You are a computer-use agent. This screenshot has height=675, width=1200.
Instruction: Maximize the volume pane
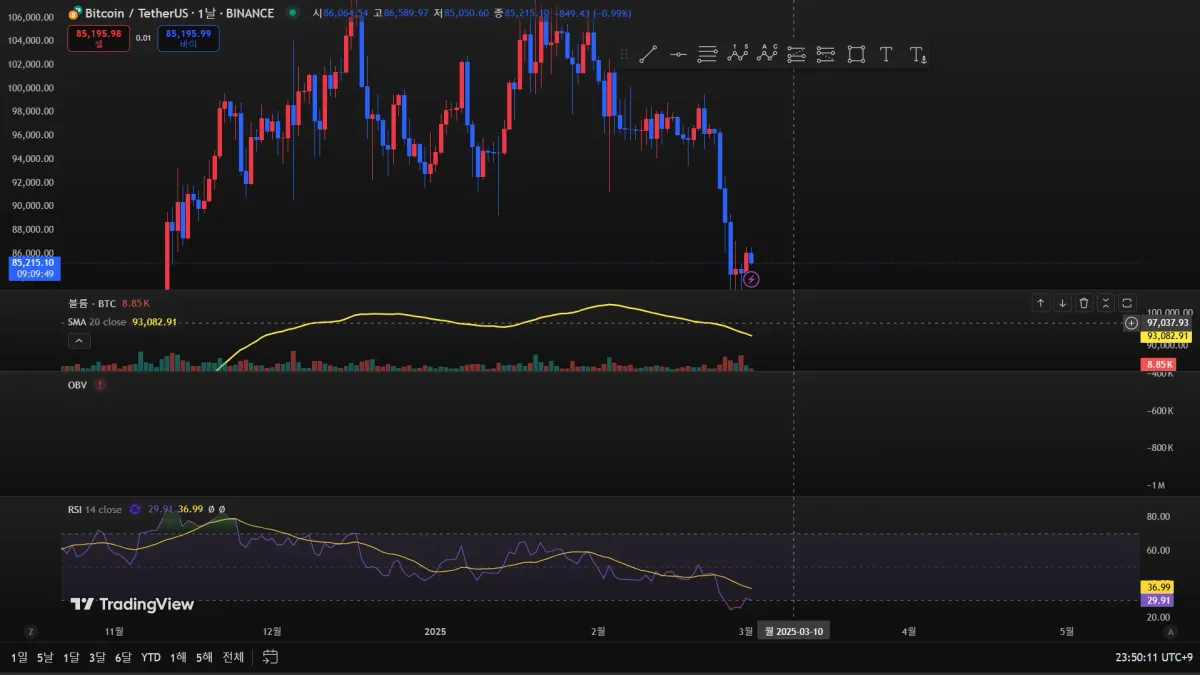click(1127, 303)
